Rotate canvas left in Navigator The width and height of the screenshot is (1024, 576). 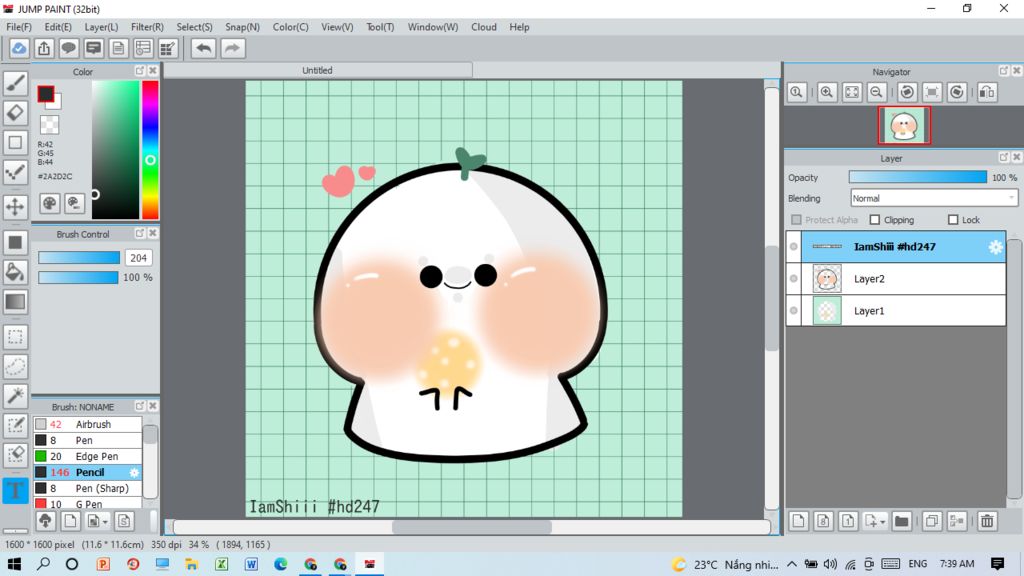[907, 92]
